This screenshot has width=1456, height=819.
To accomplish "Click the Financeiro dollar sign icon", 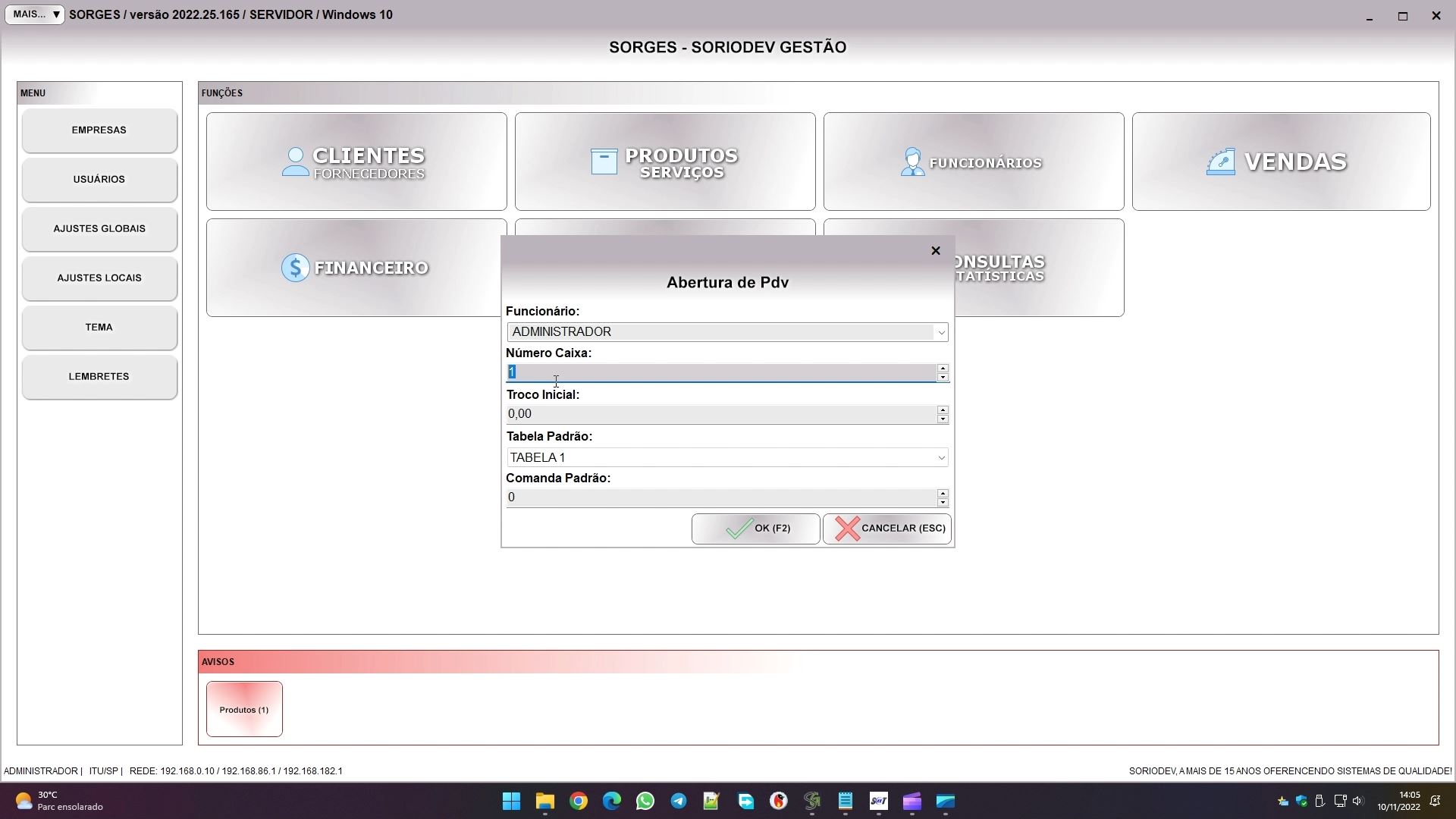I will tap(295, 268).
